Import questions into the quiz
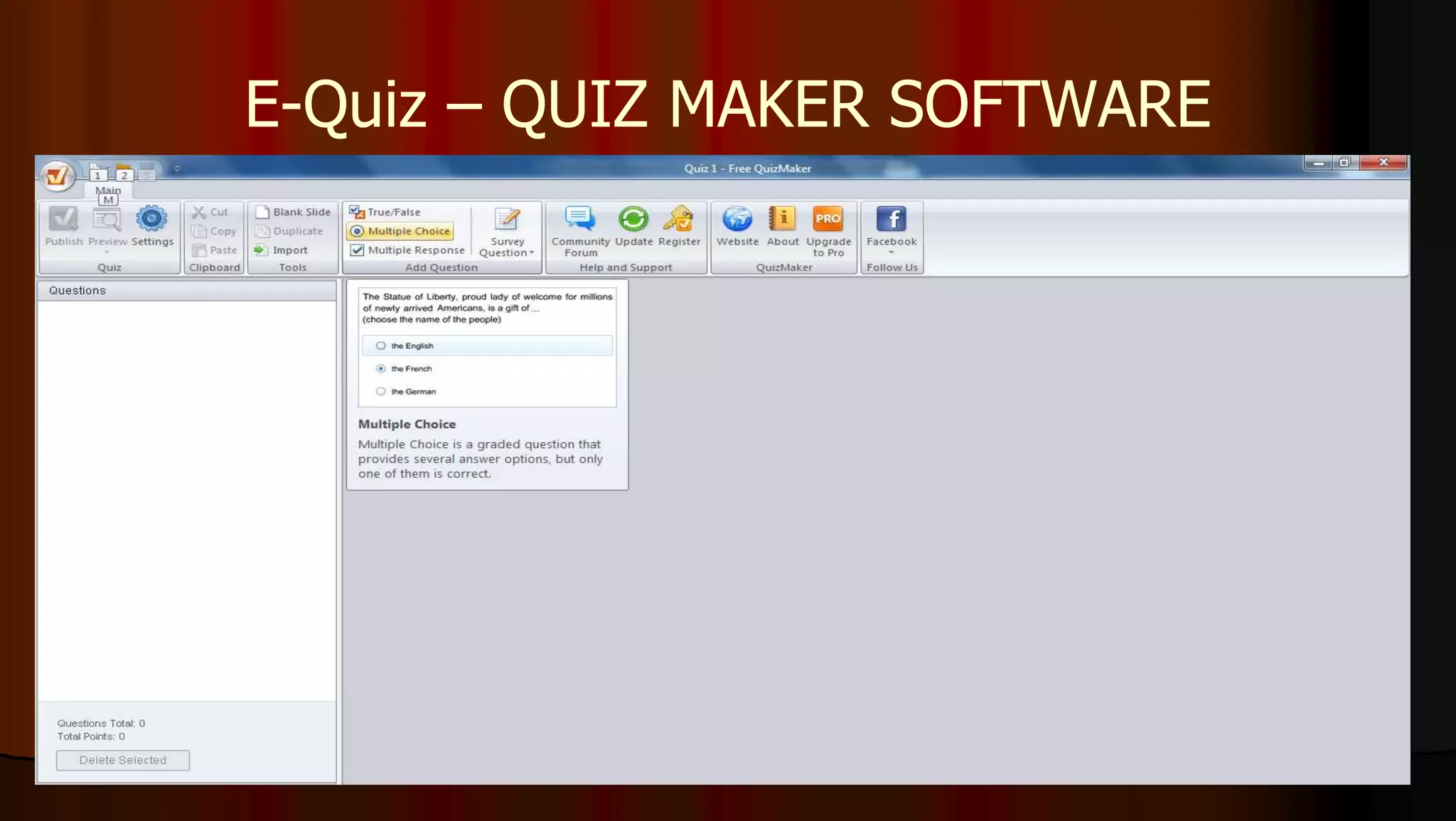The height and width of the screenshot is (821, 1456). 281,251
